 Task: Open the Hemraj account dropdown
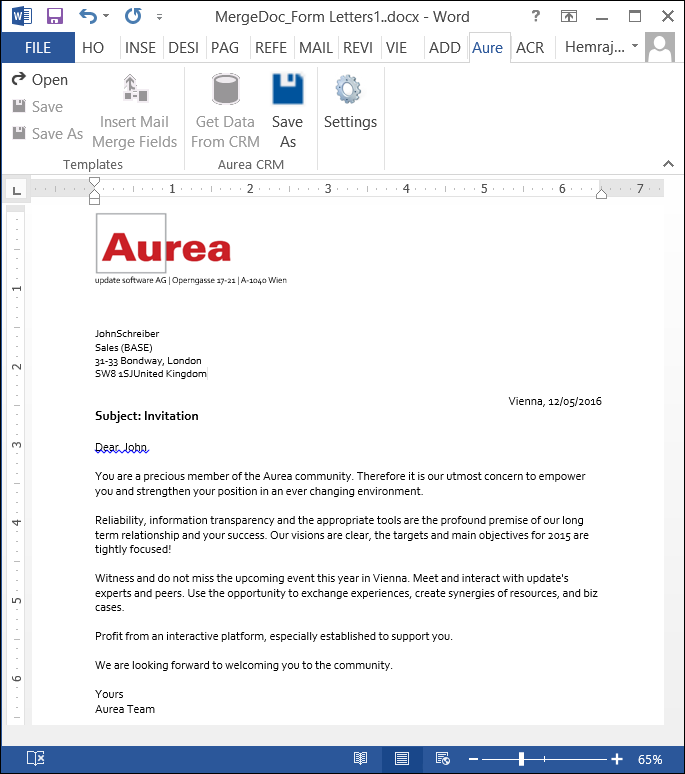pyautogui.click(x=602, y=47)
